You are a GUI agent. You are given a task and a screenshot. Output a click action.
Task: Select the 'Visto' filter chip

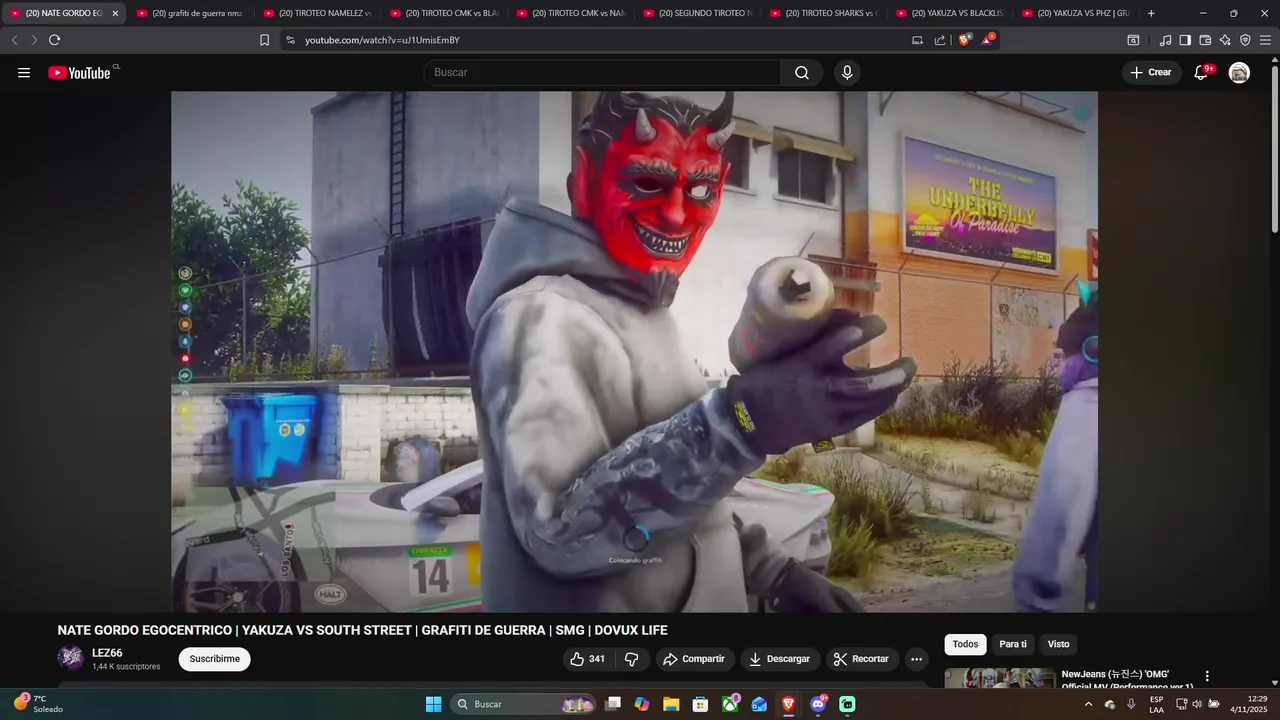[1058, 644]
